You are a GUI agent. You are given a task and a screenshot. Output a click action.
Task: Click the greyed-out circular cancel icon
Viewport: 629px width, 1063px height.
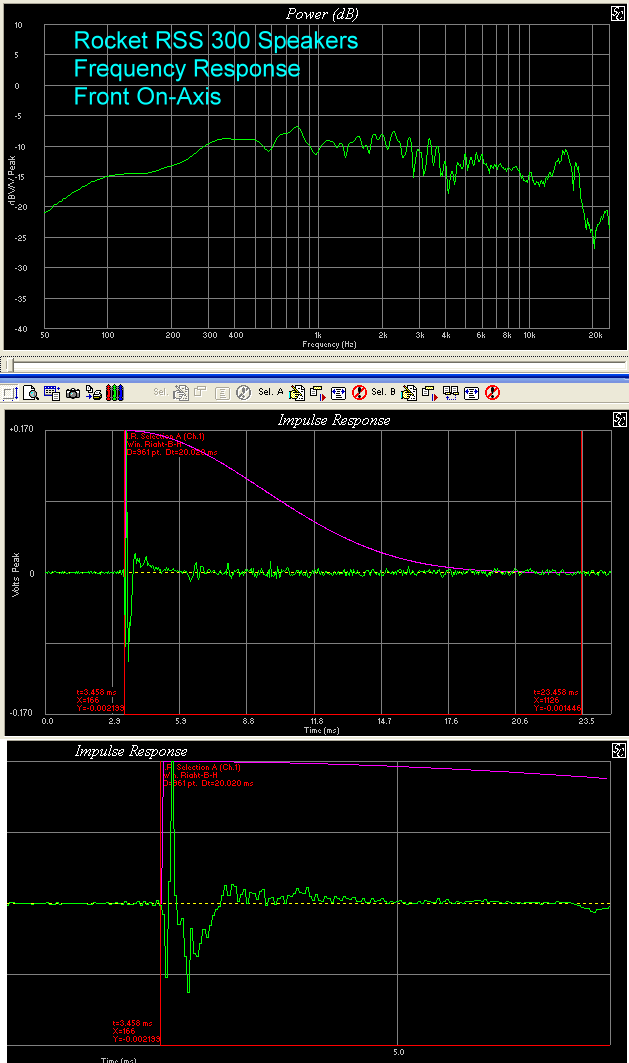click(x=243, y=393)
